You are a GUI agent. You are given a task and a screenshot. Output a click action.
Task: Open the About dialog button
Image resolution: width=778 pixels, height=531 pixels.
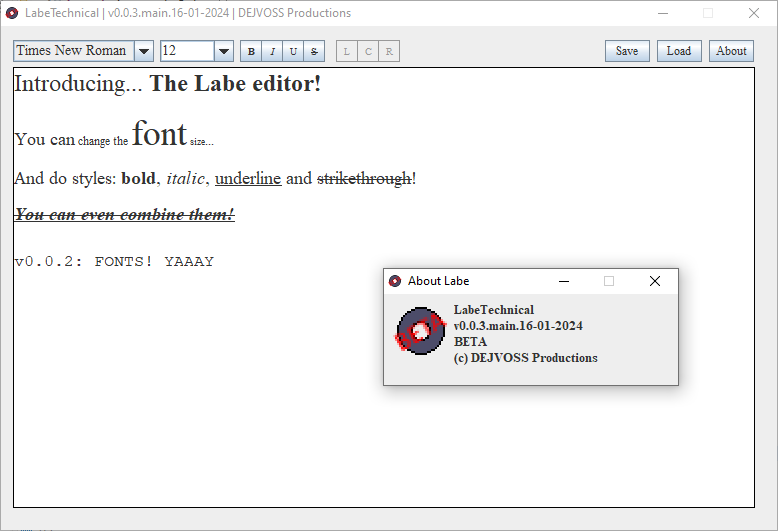(x=731, y=51)
